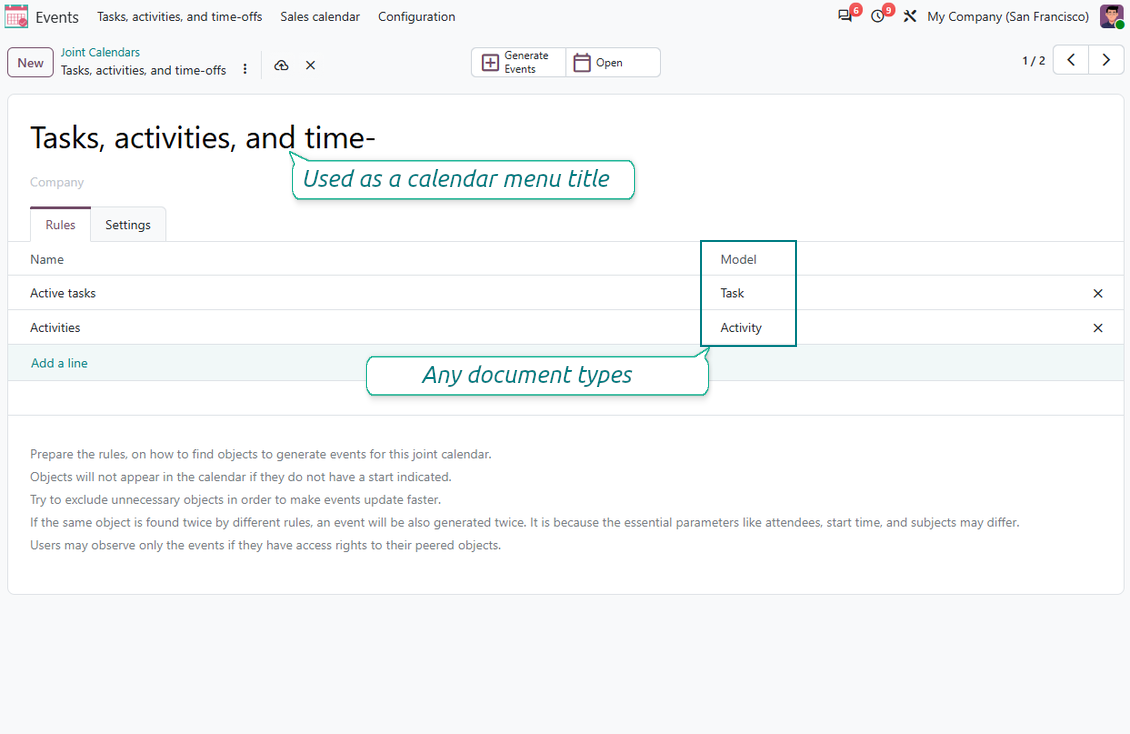Go to previous record arrow
This screenshot has height=734, width=1130.
[x=1071, y=60]
